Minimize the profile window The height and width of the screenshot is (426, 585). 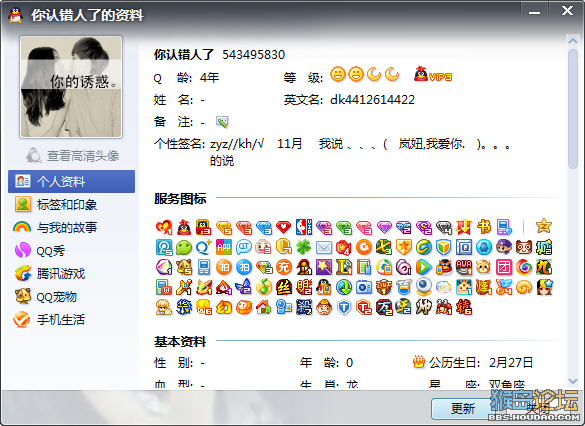point(534,12)
